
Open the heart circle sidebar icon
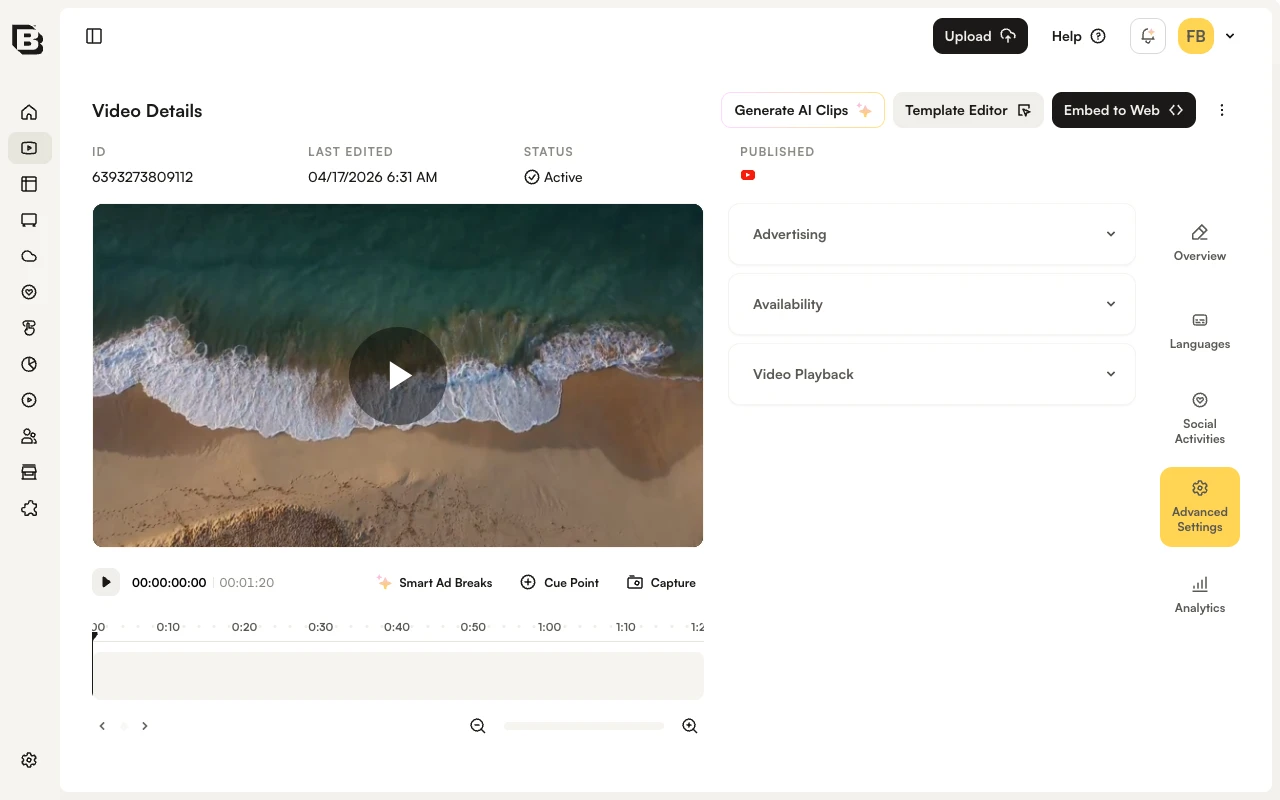pyautogui.click(x=29, y=292)
